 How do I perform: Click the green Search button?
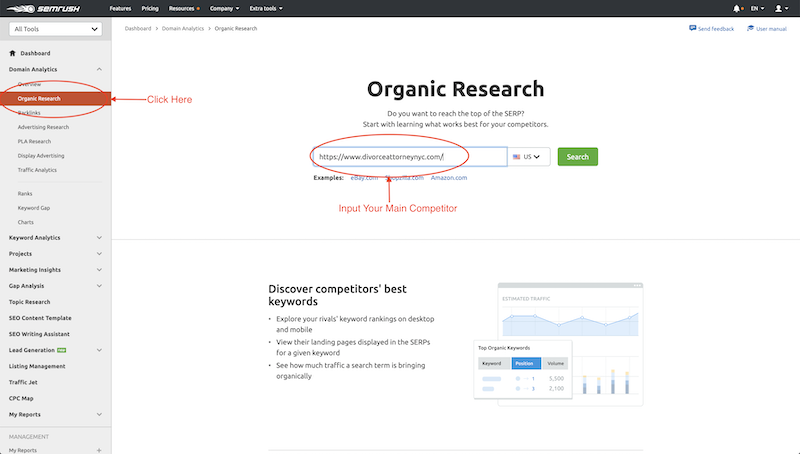coord(578,157)
